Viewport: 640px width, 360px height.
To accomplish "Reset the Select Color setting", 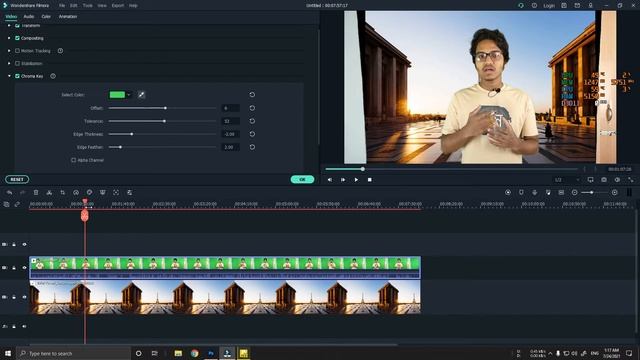I will click(x=252, y=95).
